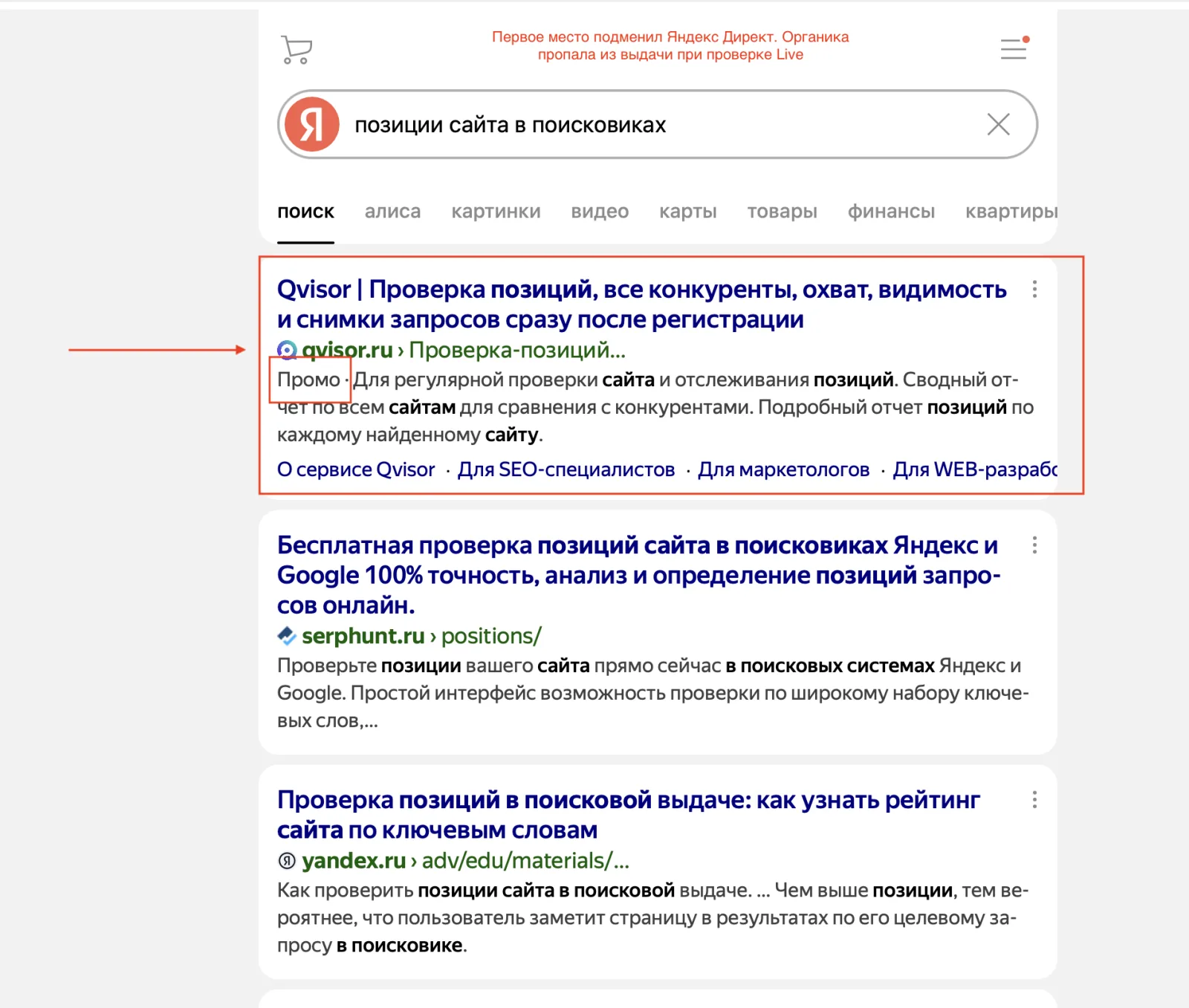The width and height of the screenshot is (1189, 1008).
Task: Open the Для SEO-специалистов sitelink
Action: click(x=566, y=469)
